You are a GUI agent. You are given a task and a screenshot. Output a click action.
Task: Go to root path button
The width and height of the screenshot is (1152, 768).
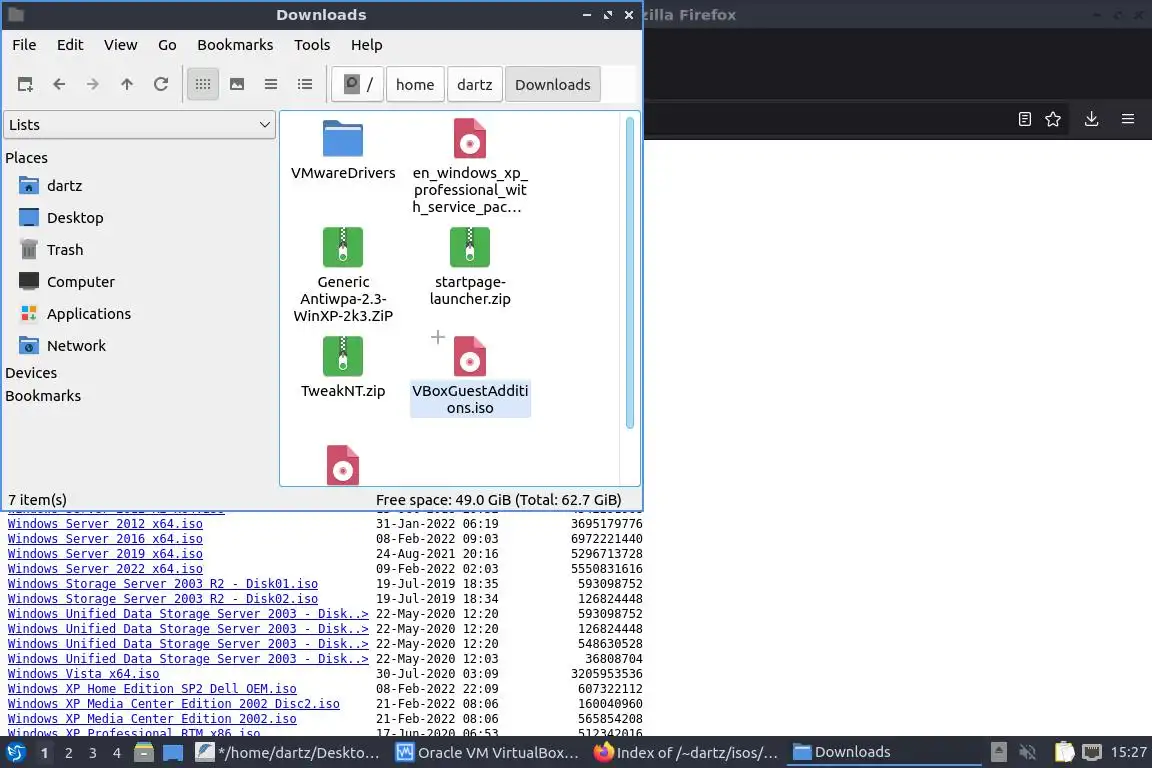click(358, 85)
